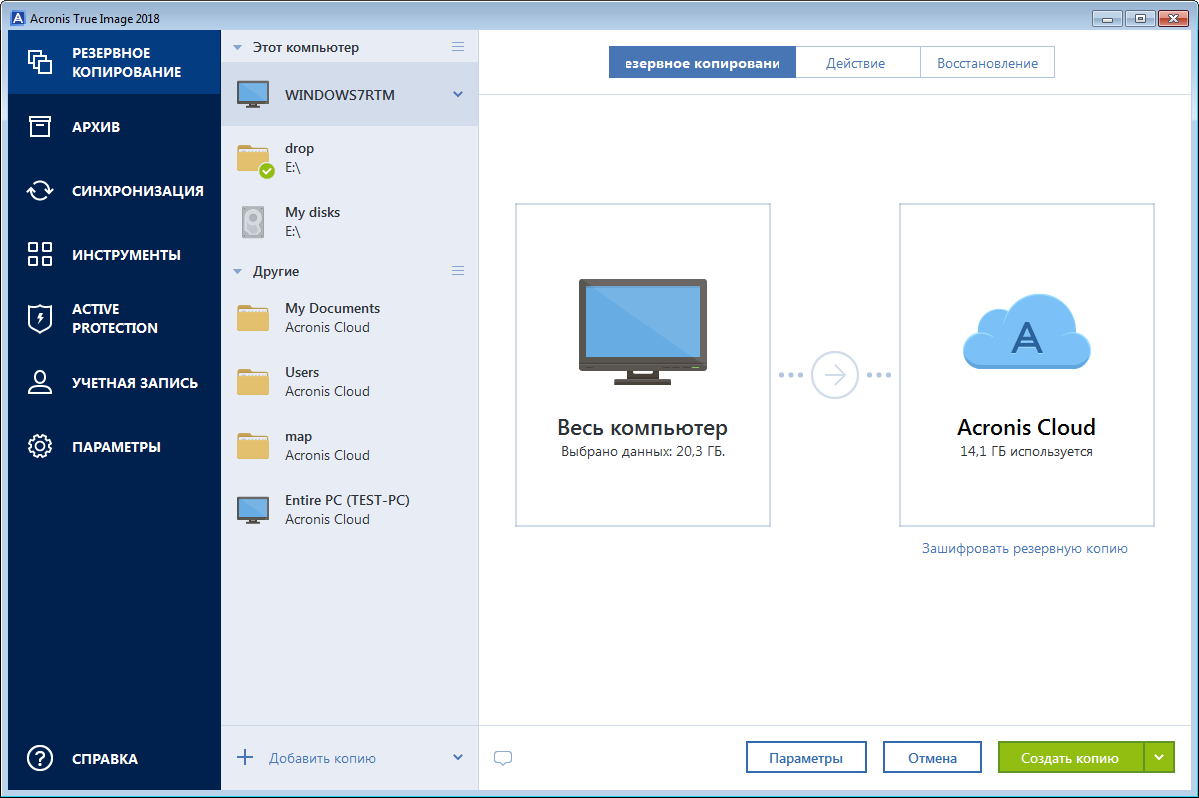Open the Tools grid icon
Screen dimensions: 1199x798
(40, 254)
